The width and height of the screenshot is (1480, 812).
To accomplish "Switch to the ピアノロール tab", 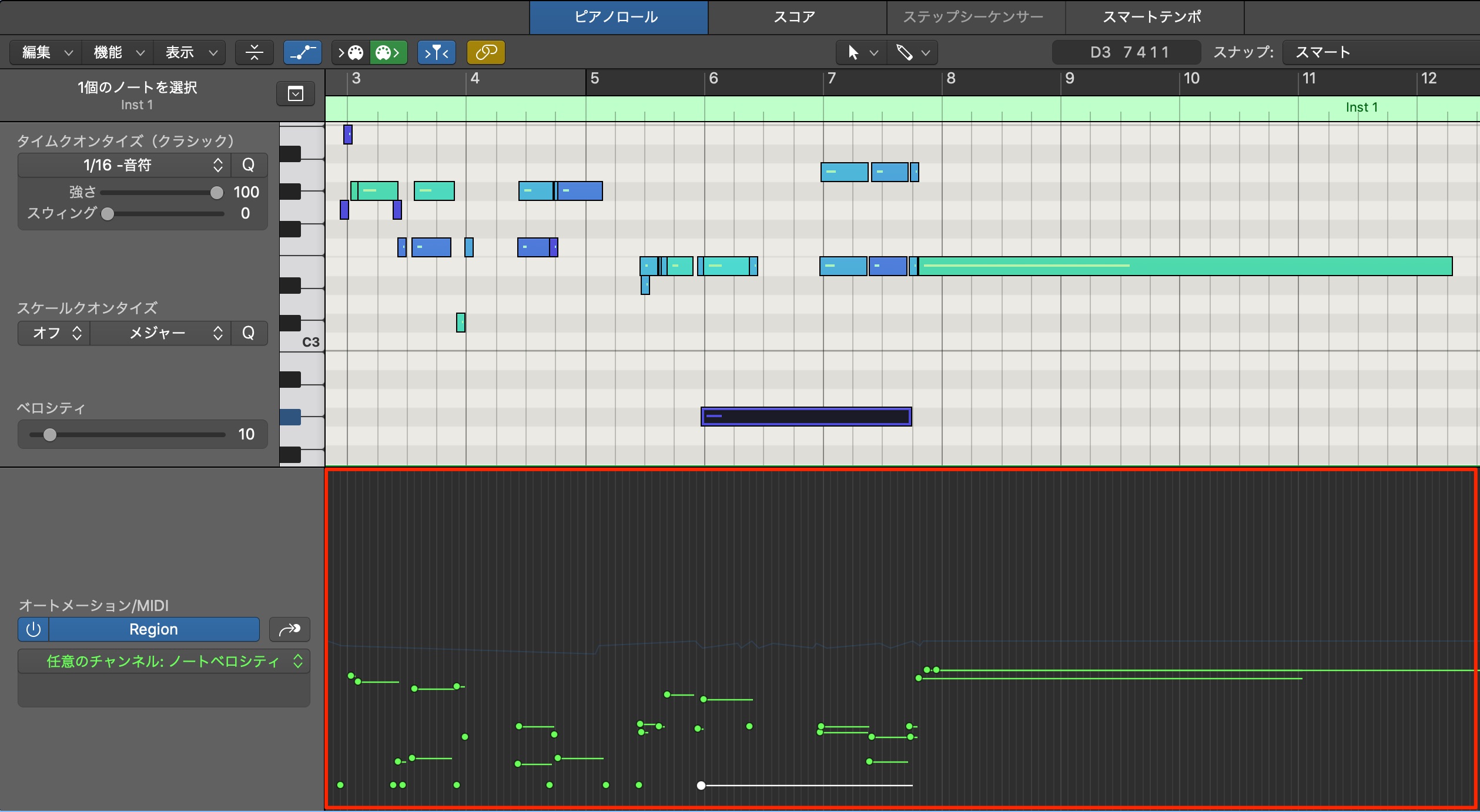I will [x=618, y=17].
